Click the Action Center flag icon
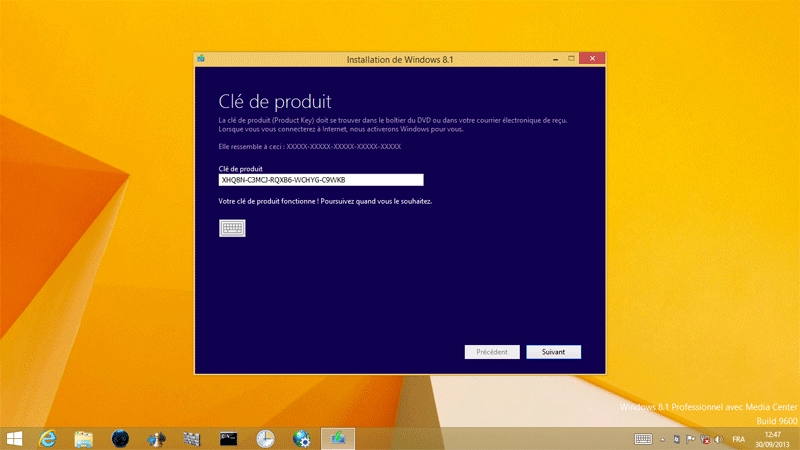 coord(691,439)
